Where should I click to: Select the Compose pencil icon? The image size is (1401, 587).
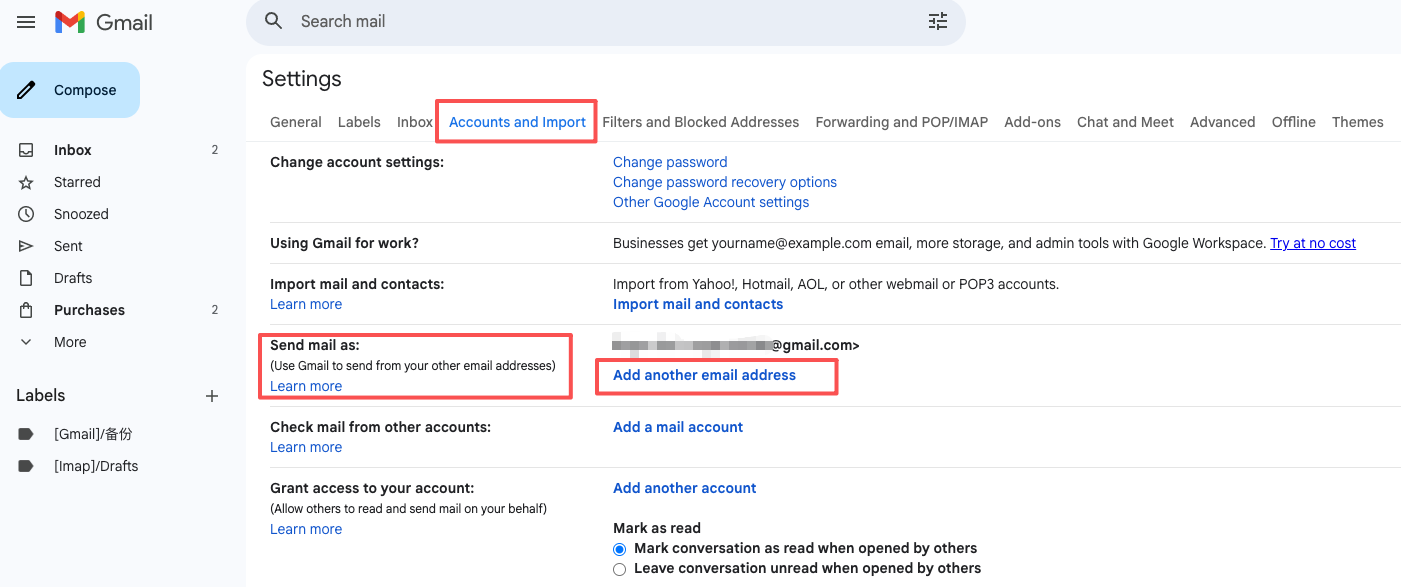click(x=27, y=89)
